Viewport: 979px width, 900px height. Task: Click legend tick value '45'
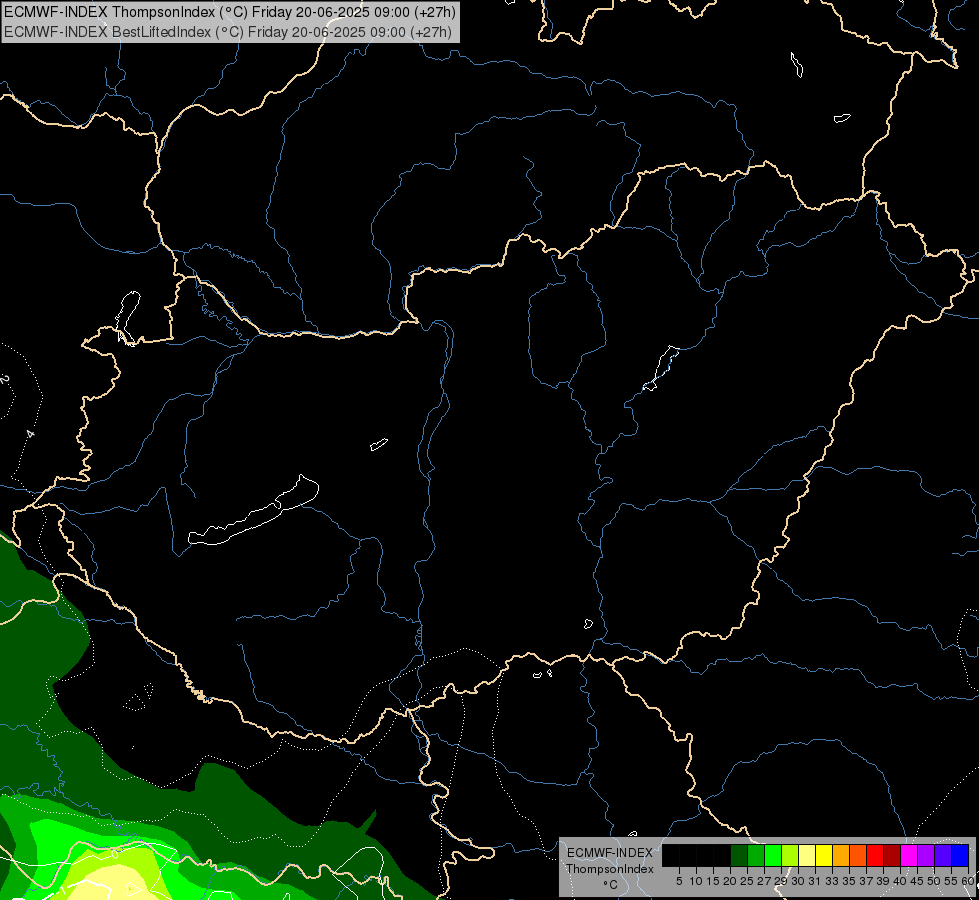pyautogui.click(x=917, y=881)
